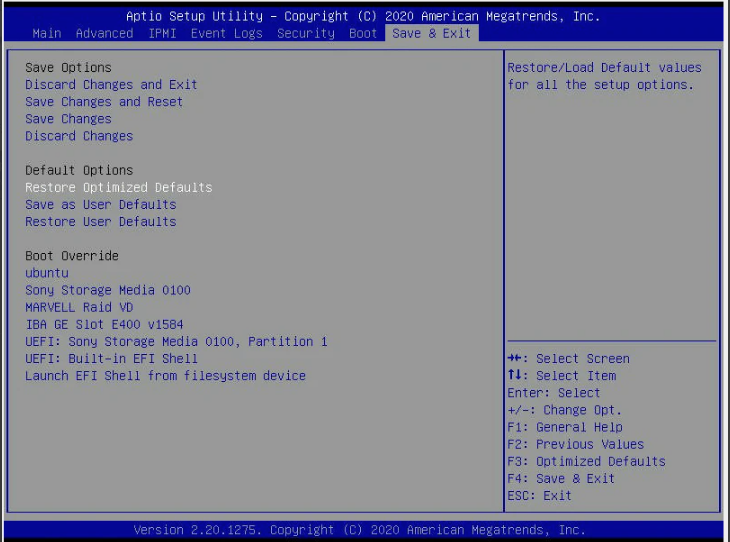The image size is (730, 542).
Task: Click the Aptio Setup Utility title text
Action: click(x=363, y=16)
